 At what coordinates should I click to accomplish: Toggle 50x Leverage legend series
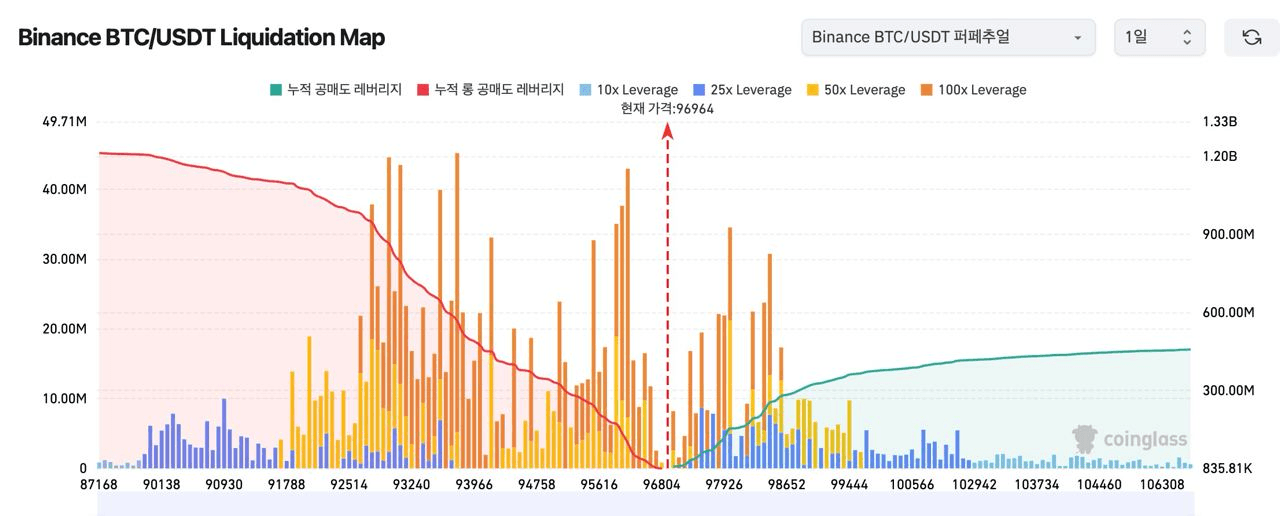pos(855,90)
